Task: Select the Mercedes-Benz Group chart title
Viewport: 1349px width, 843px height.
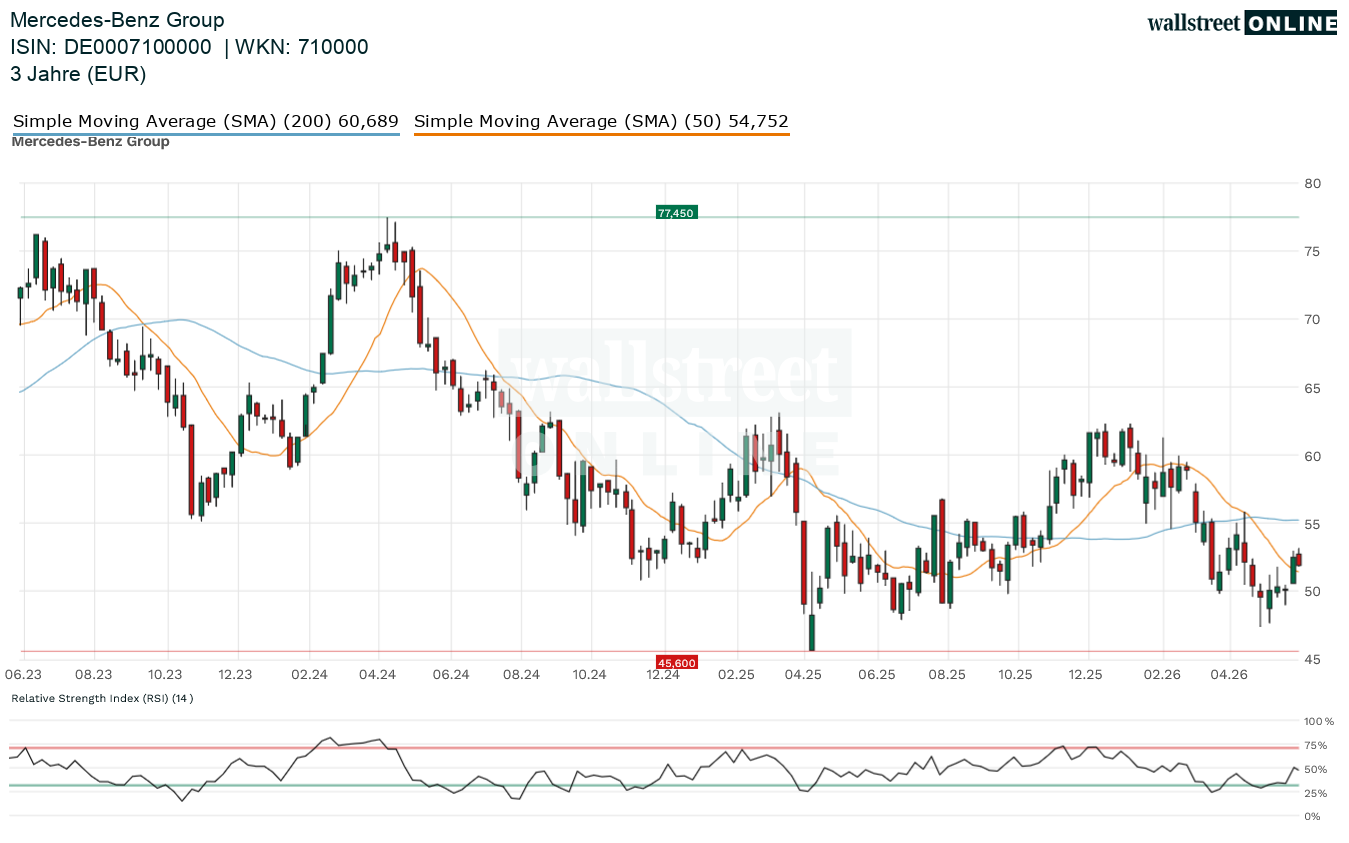Action: point(117,20)
